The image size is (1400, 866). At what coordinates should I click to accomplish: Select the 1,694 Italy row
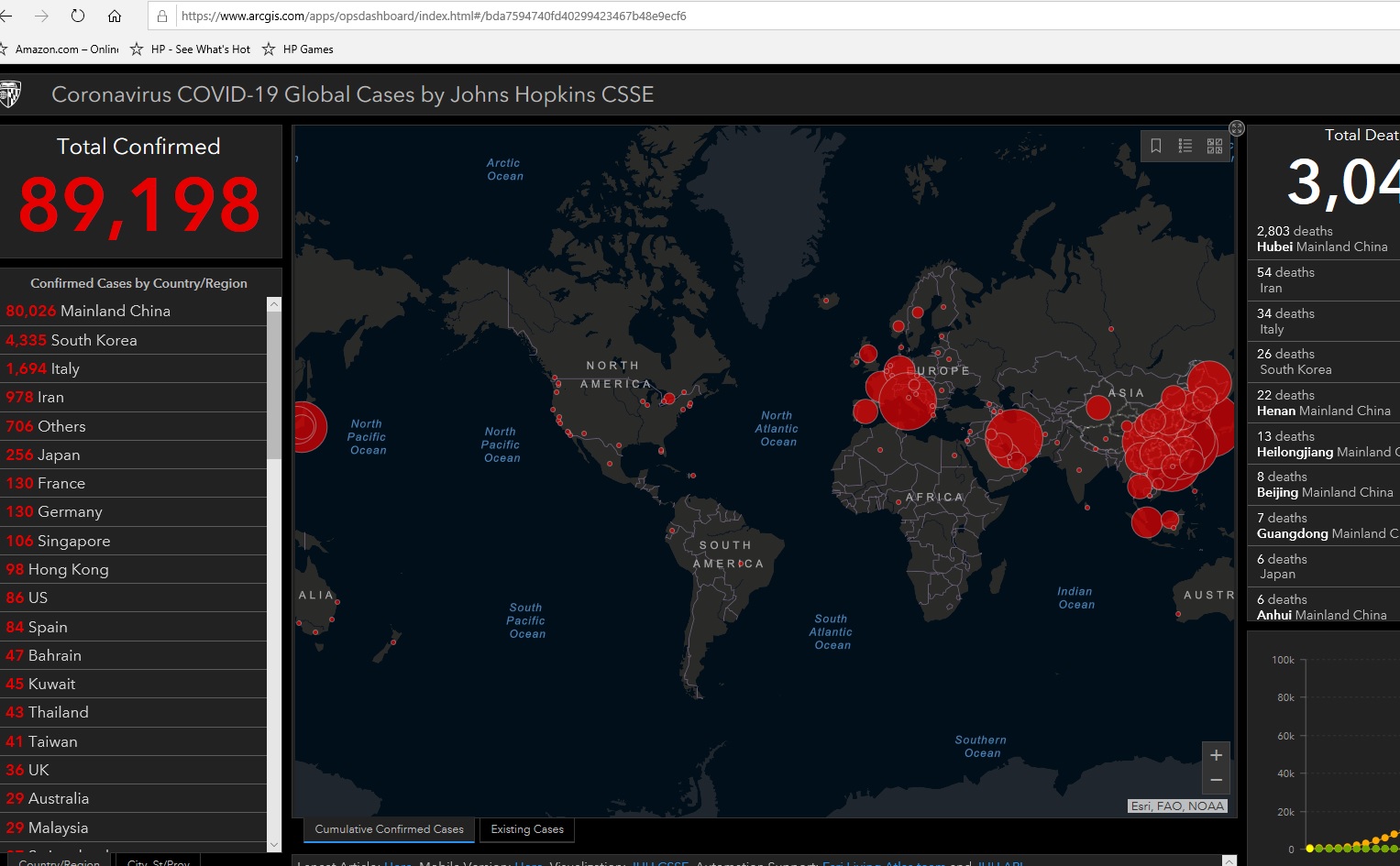(134, 368)
